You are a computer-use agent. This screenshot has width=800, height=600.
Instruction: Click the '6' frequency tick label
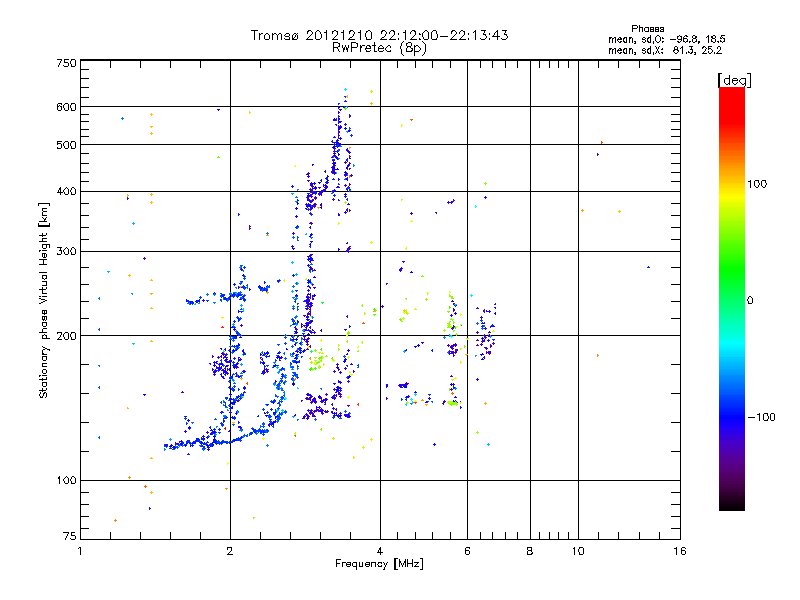(467, 551)
